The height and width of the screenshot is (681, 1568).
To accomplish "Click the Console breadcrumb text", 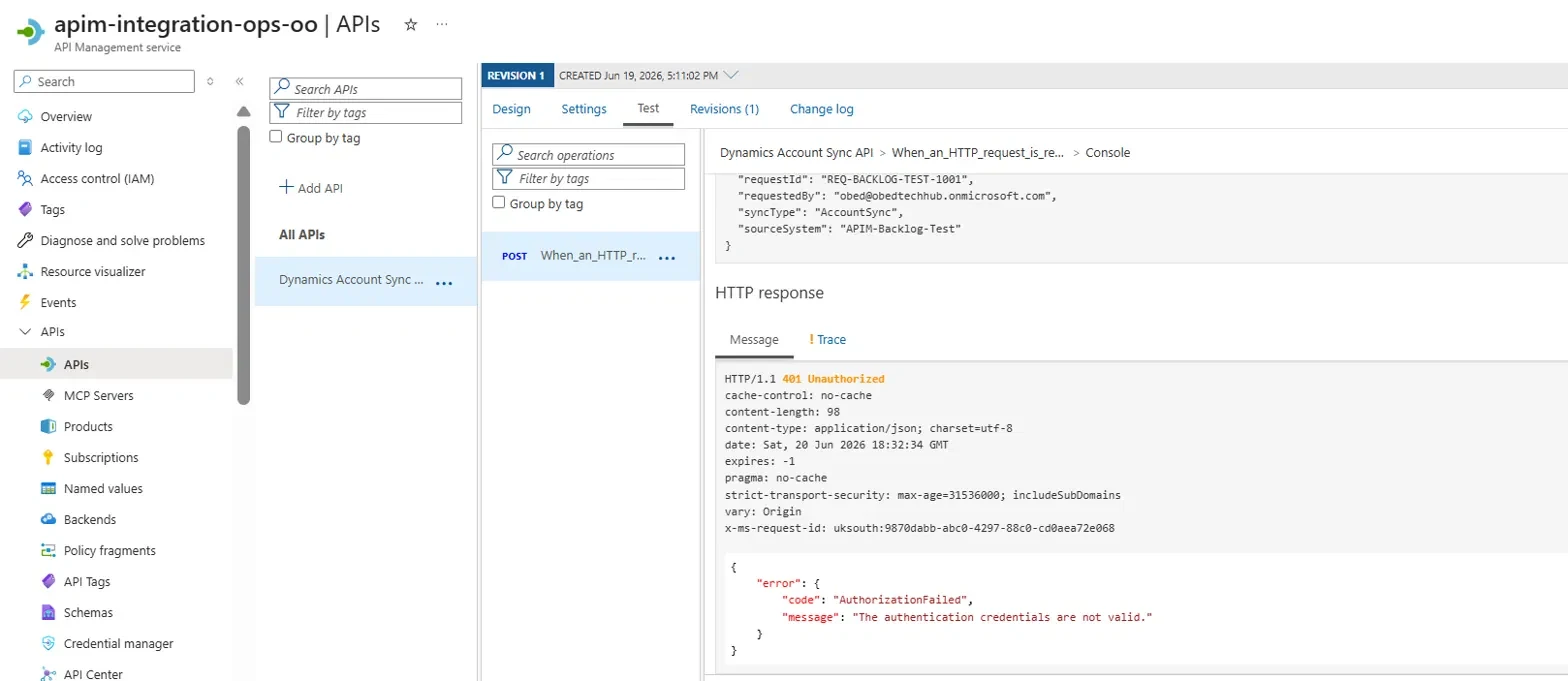I will [x=1108, y=153].
